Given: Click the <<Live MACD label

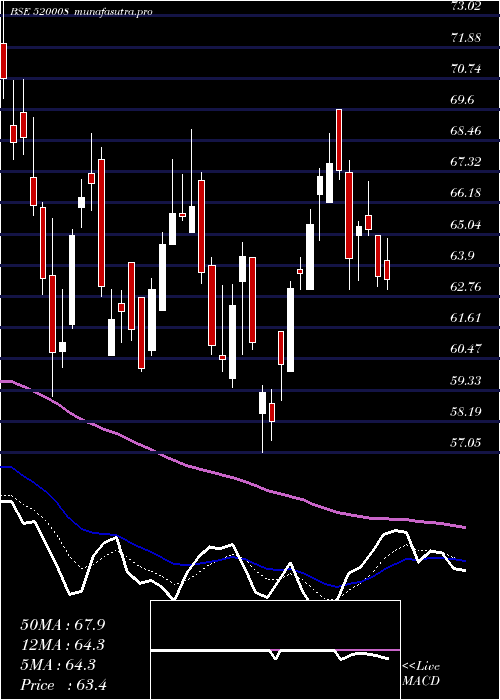Looking at the screenshot, I should click(x=421, y=674).
